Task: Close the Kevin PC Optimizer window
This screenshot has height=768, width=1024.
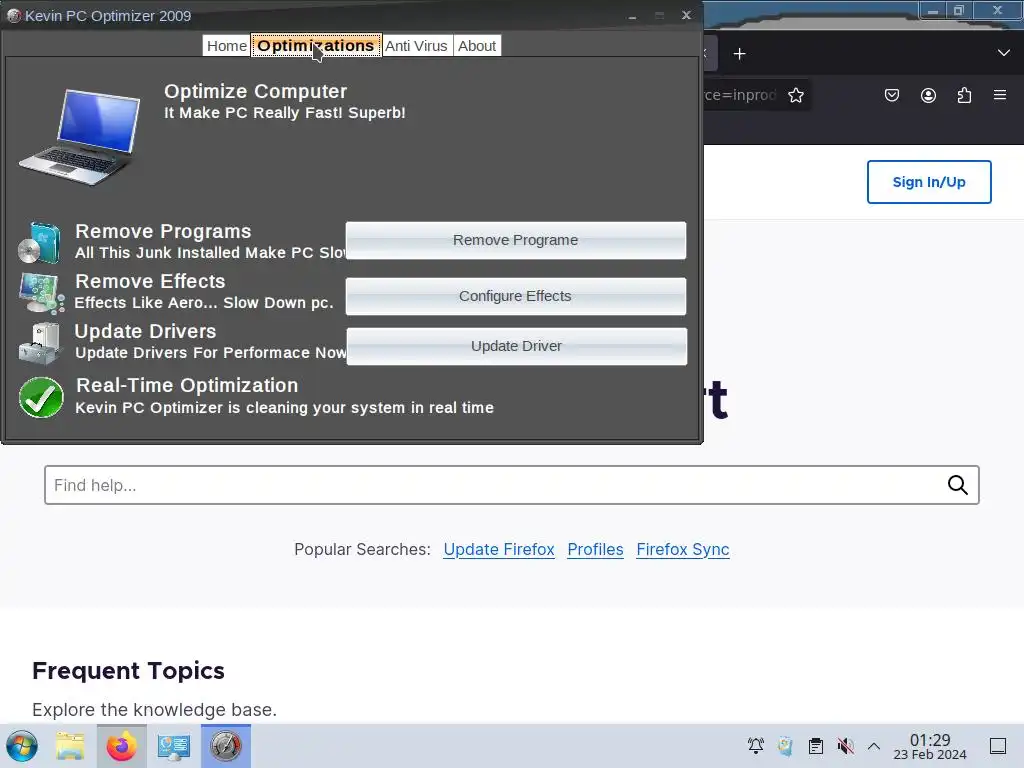Action: (686, 15)
